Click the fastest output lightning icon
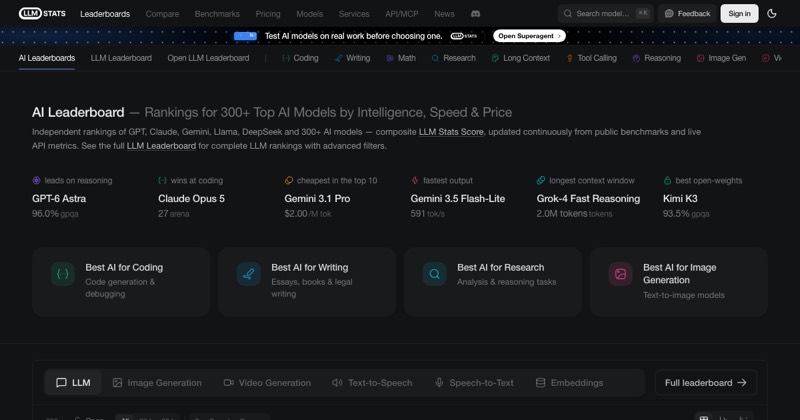Screen dimensions: 800x420 [x=415, y=180]
